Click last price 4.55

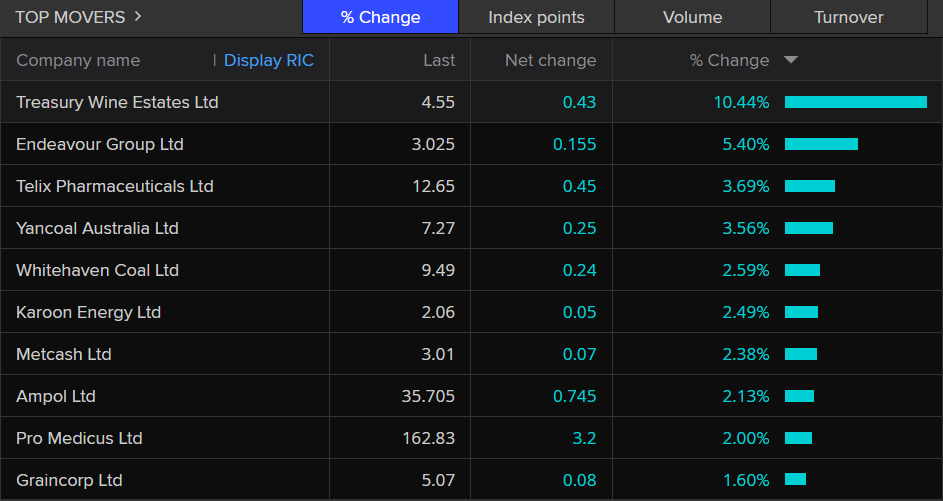pos(438,102)
